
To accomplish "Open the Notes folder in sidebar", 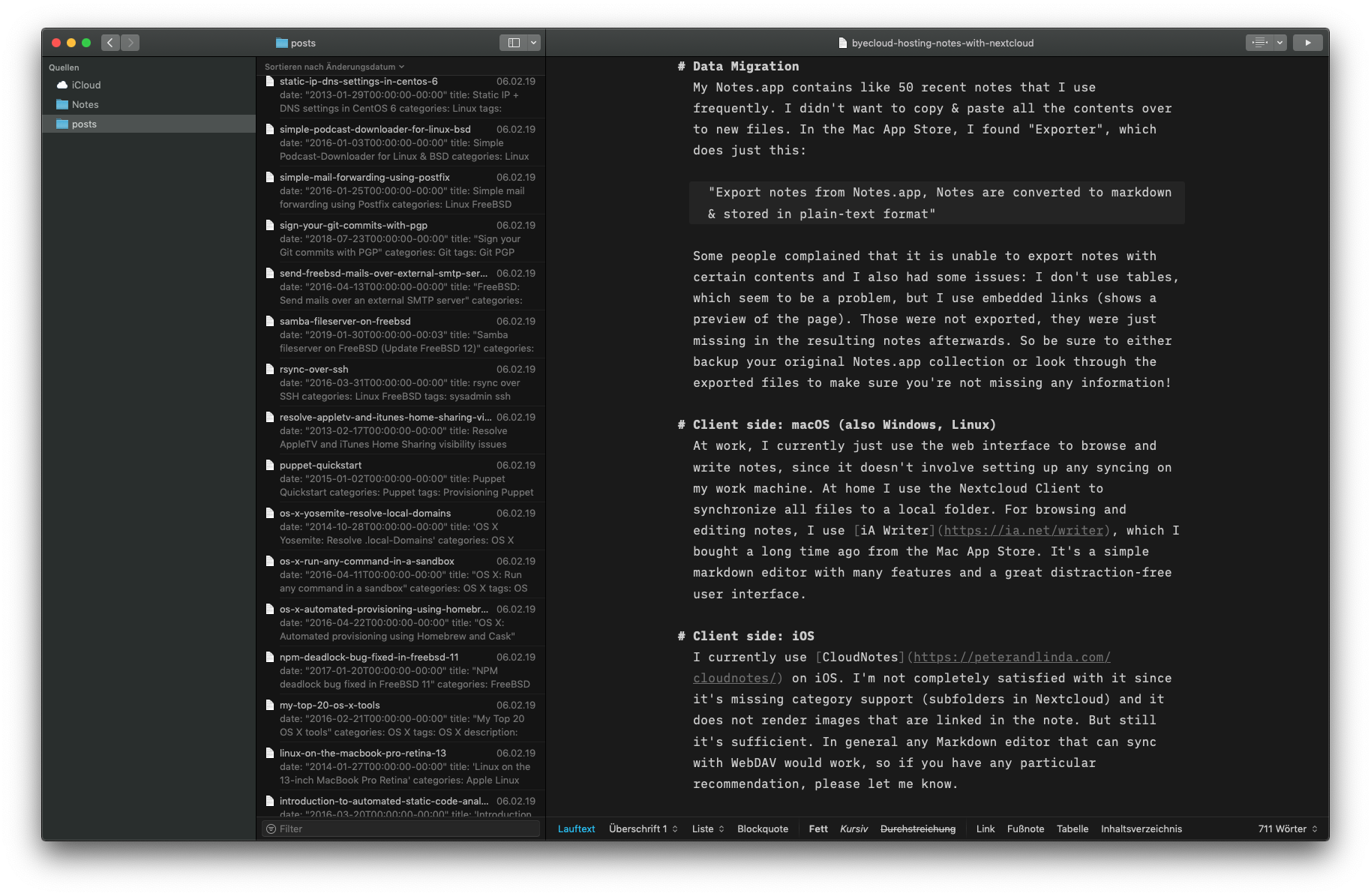I will coord(85,105).
